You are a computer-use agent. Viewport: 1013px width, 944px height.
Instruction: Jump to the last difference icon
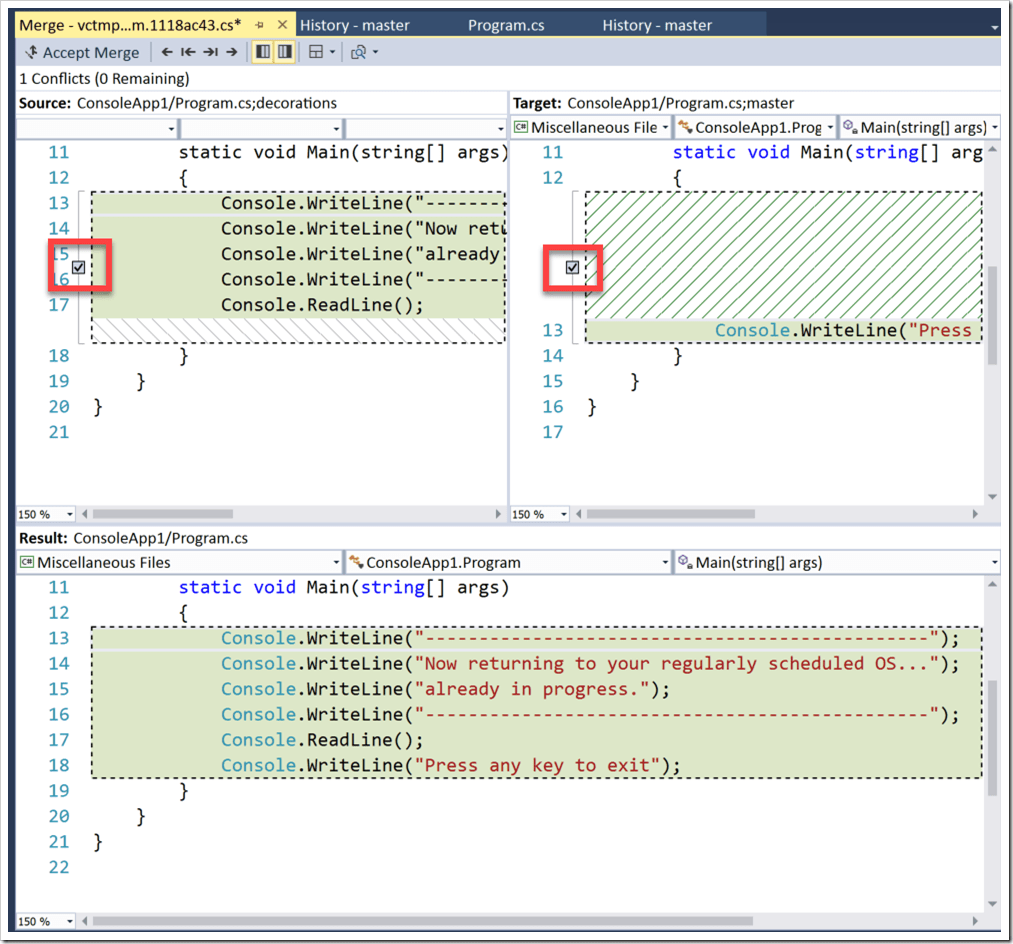pos(210,52)
